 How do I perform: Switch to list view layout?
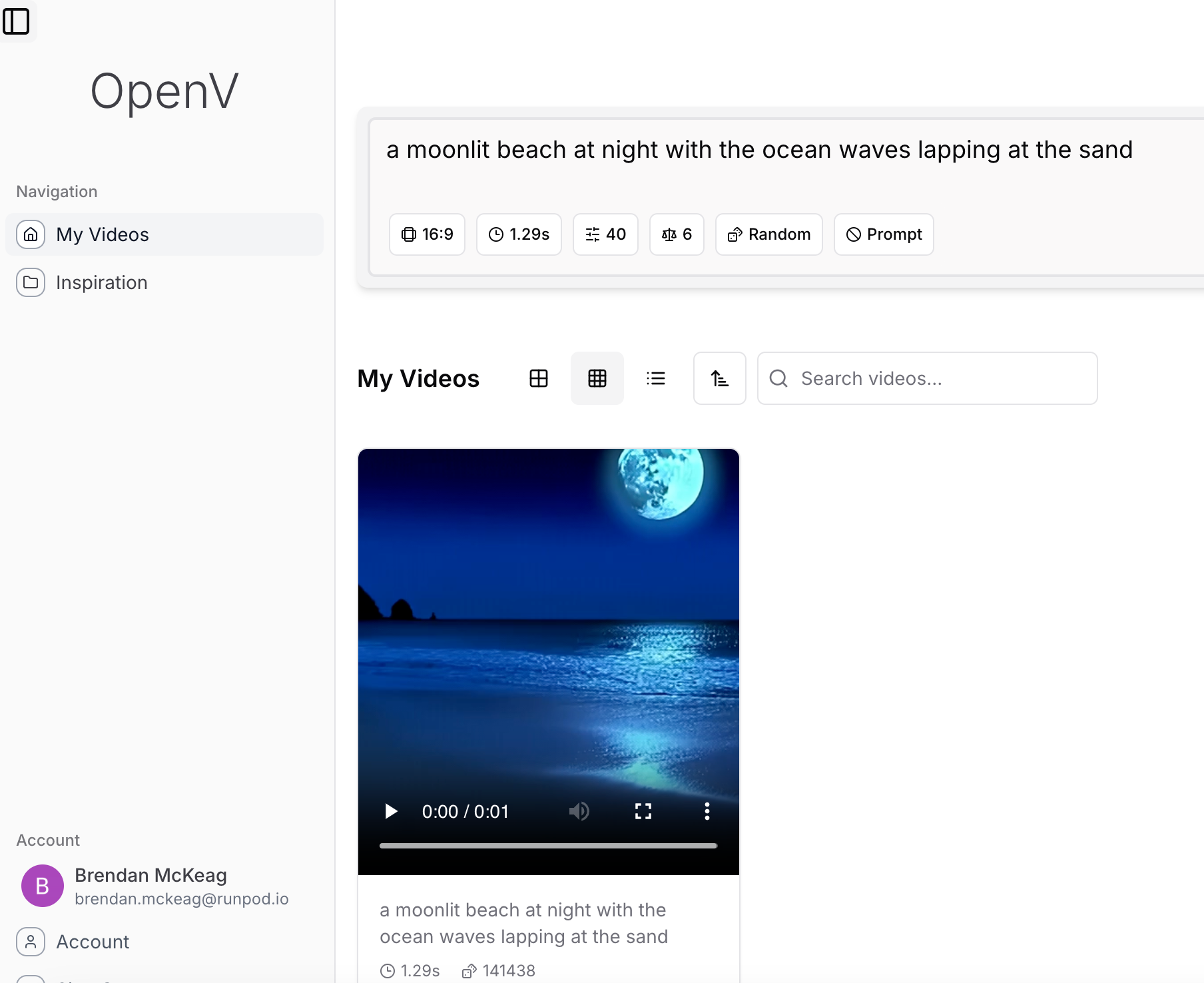click(655, 378)
